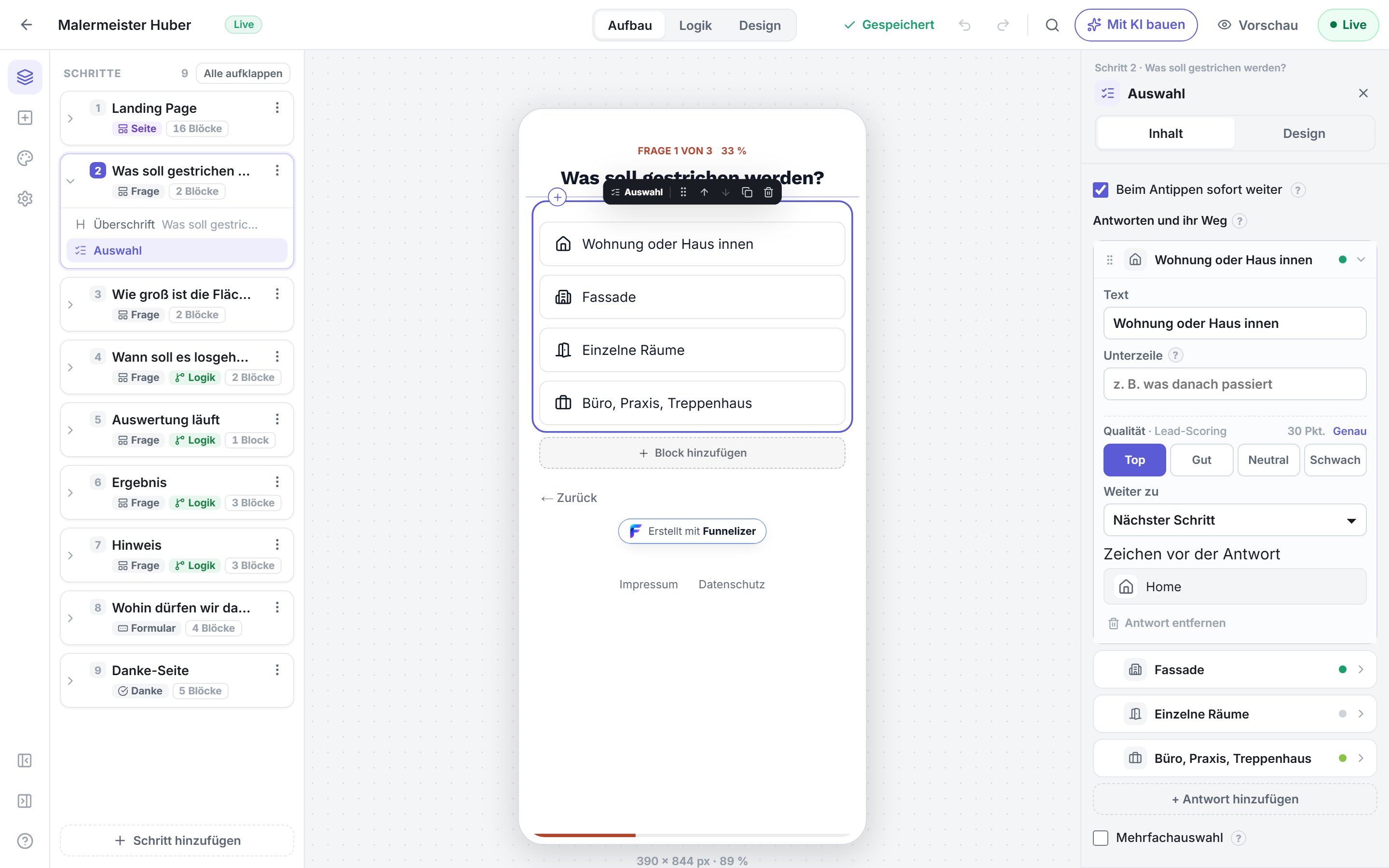Click Mit KI bauen button
The width and height of the screenshot is (1389, 868).
1135,25
